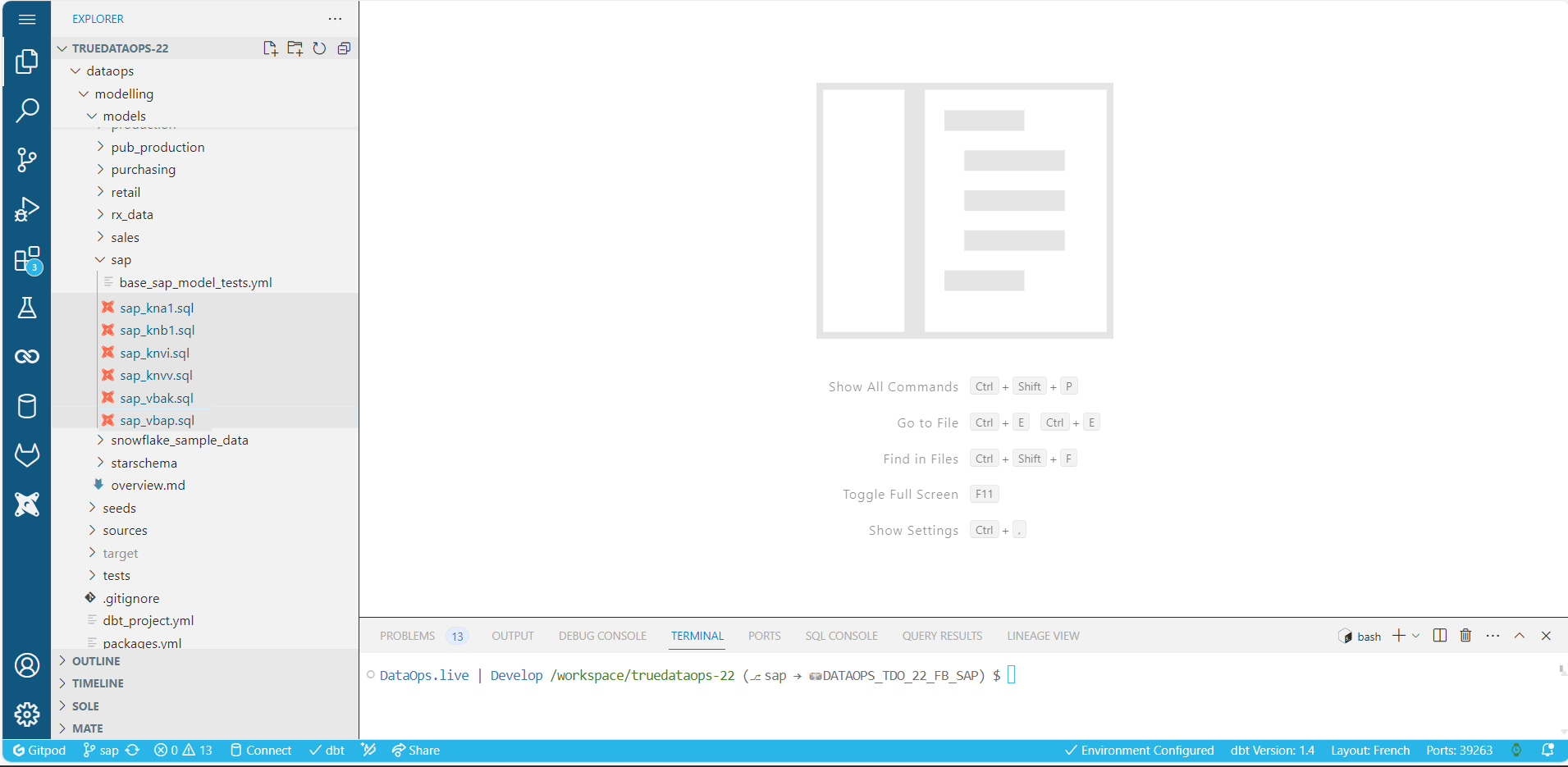Open the database sidebar view
This screenshot has height=767, width=1568.
27,406
